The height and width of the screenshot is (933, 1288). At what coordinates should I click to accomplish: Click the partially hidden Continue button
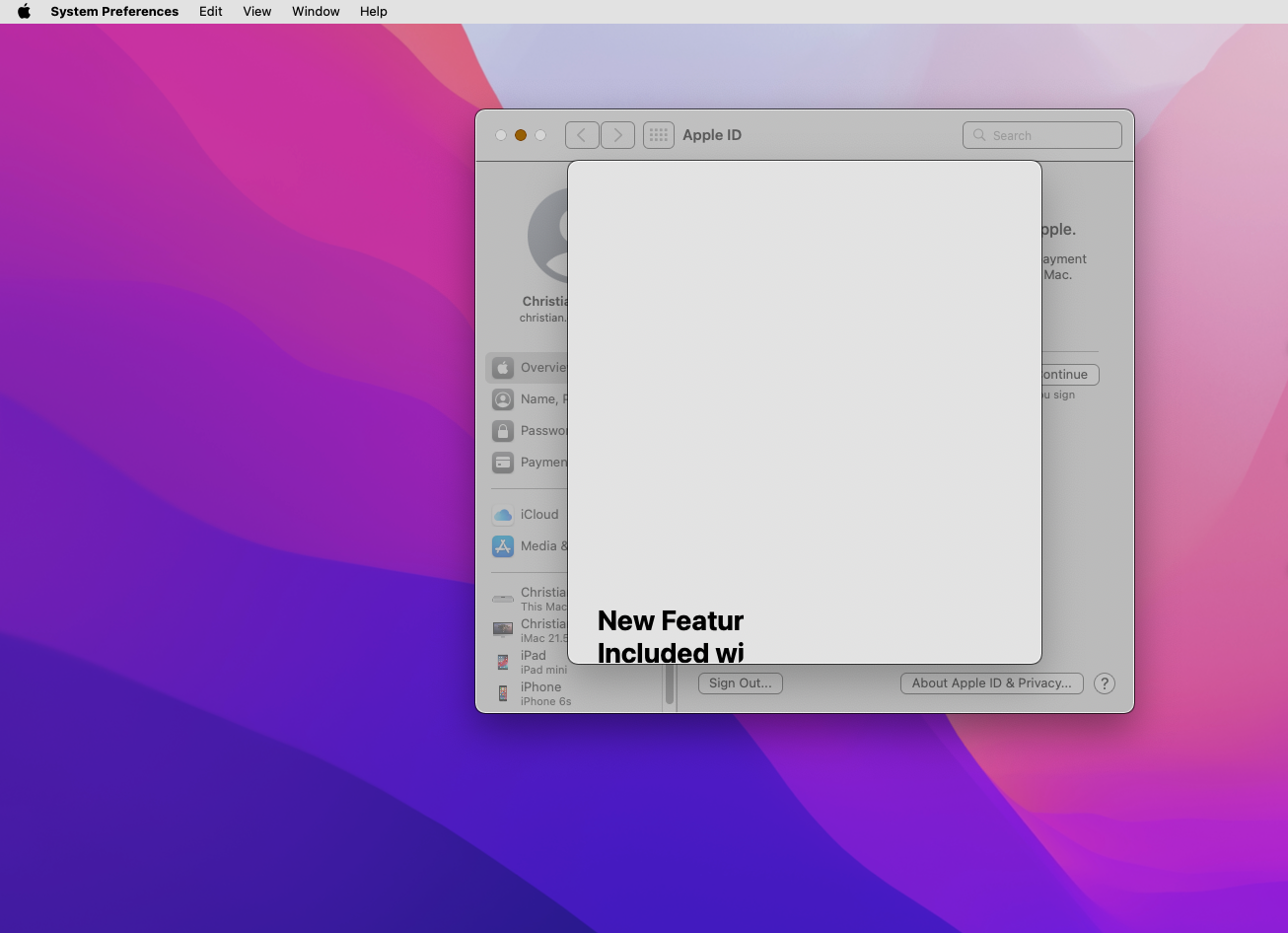click(x=1070, y=375)
